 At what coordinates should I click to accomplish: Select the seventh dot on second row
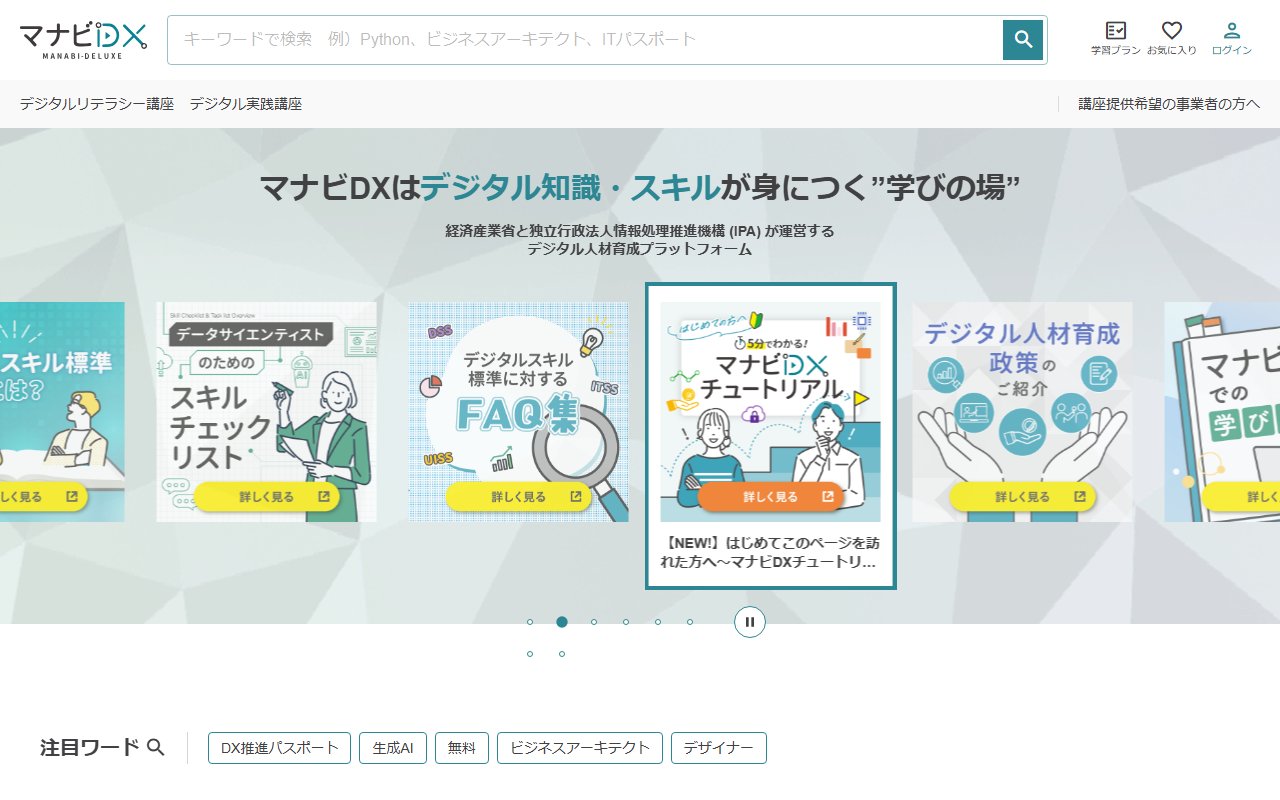(530, 654)
